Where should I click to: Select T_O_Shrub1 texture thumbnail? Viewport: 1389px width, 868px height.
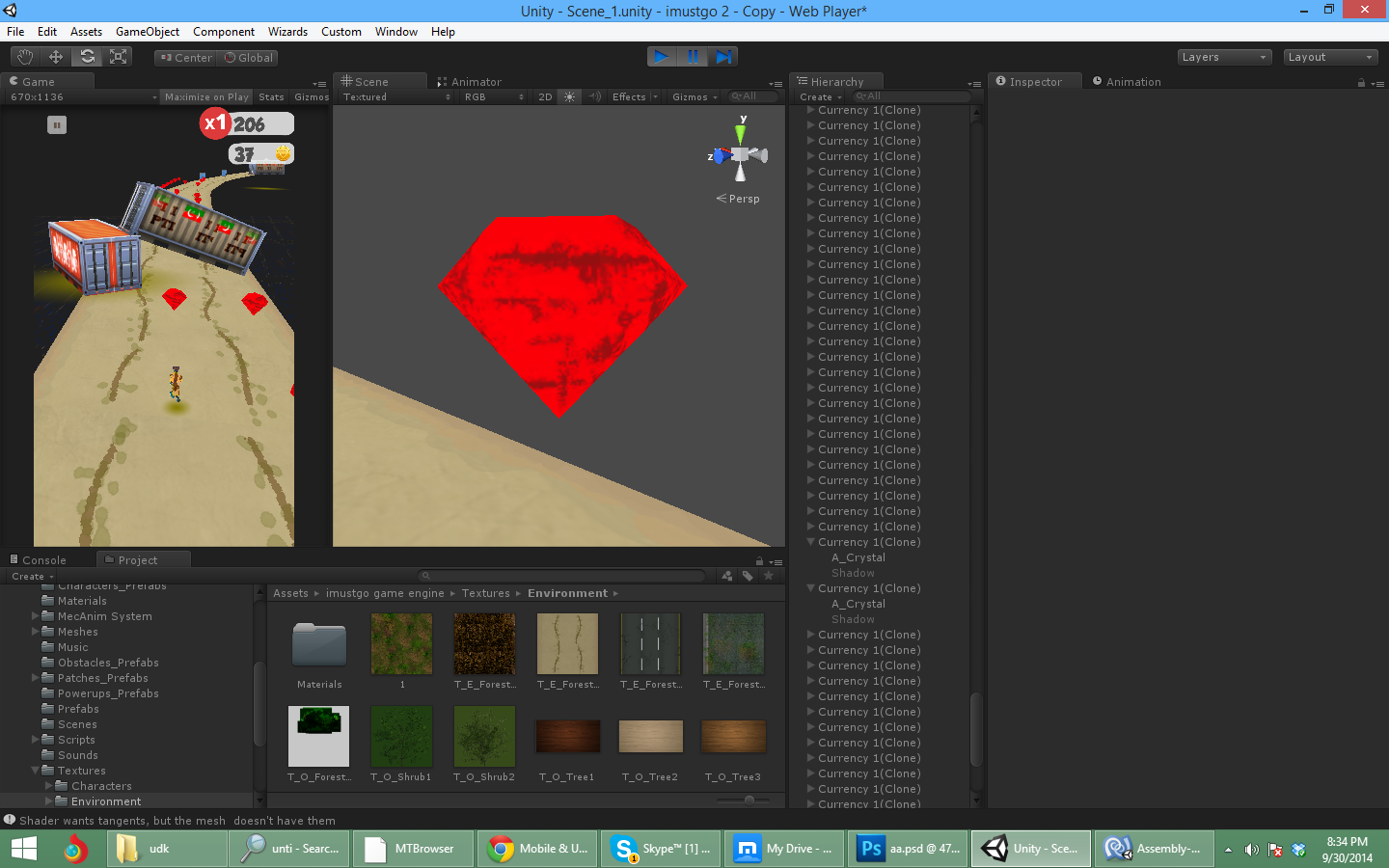pos(401,737)
